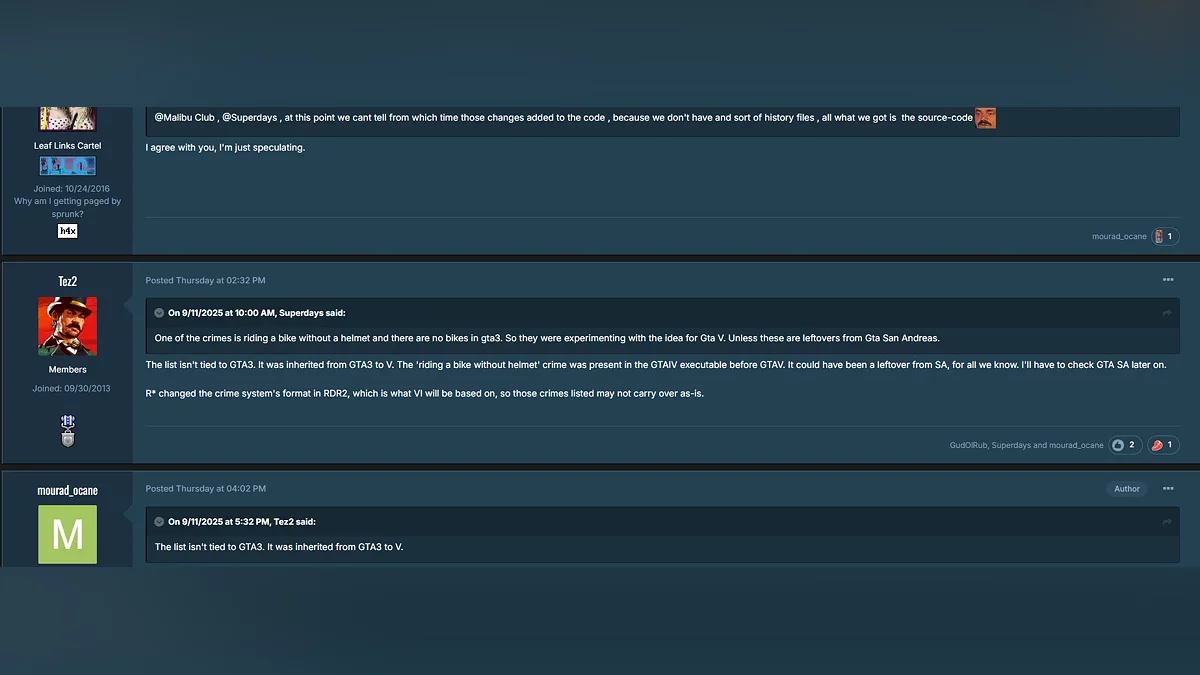This screenshot has height=675, width=1200.
Task: Click the Author badge on mourad_ocane's post
Action: tap(1127, 489)
